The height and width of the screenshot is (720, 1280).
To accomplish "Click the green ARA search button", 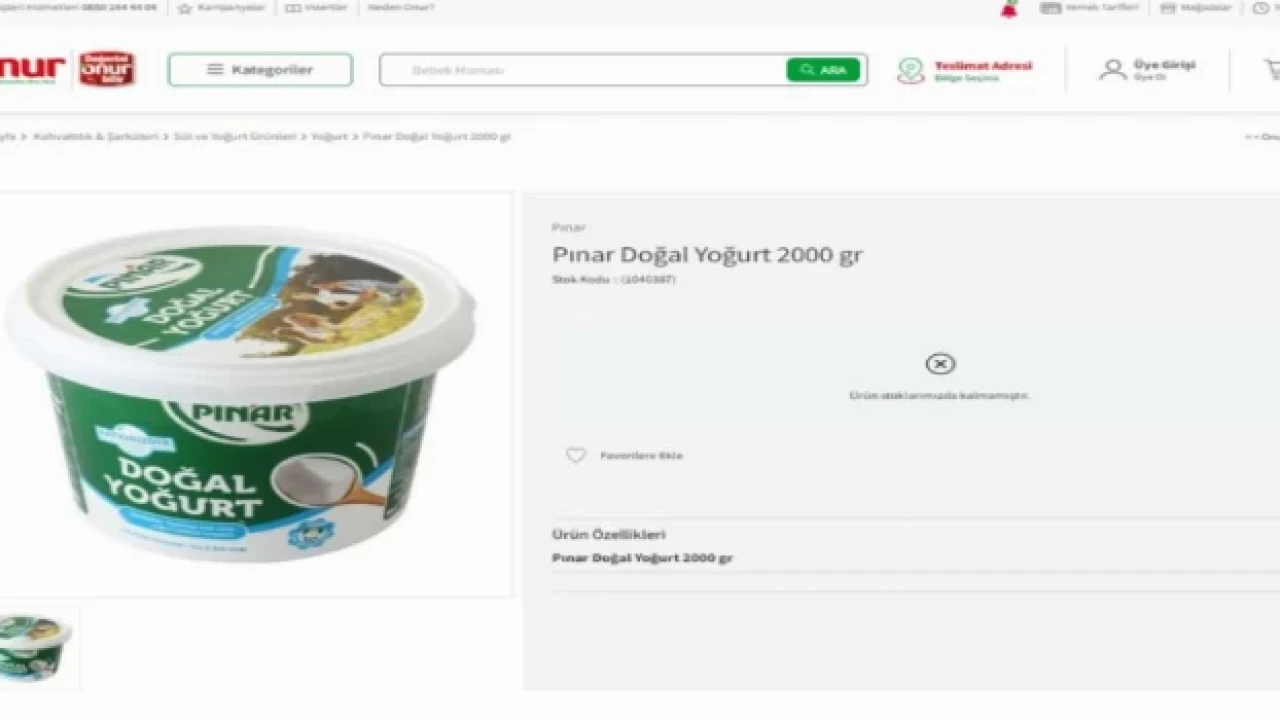I will click(823, 70).
